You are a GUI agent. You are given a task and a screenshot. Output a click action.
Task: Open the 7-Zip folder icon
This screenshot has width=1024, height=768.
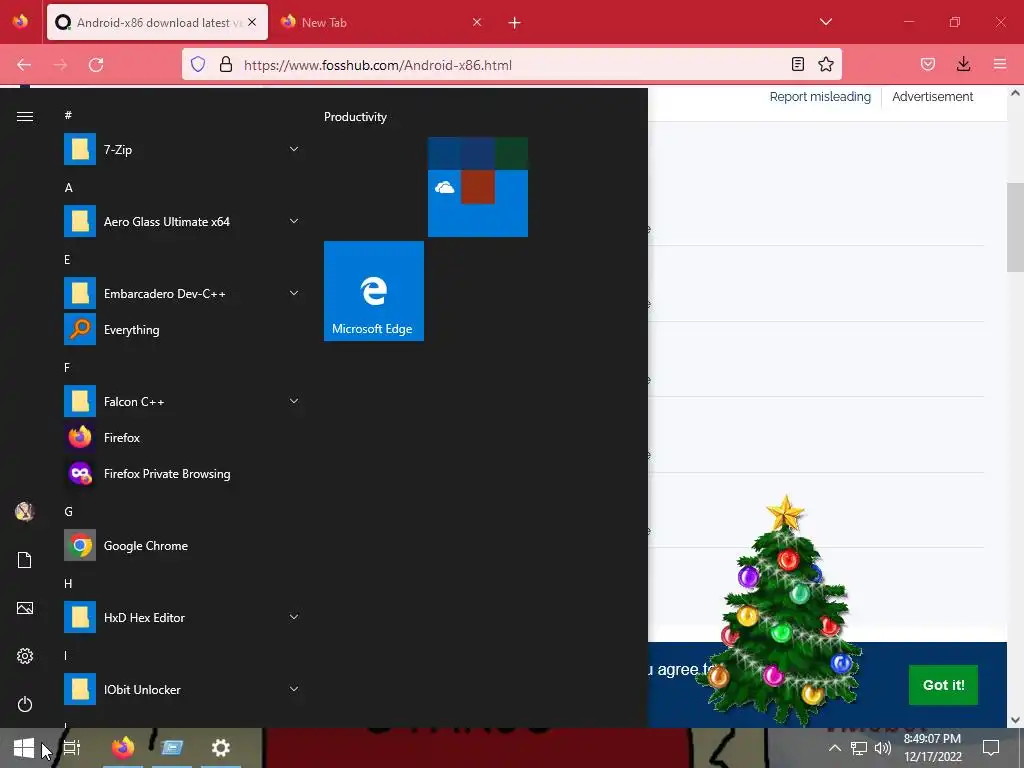[80, 150]
